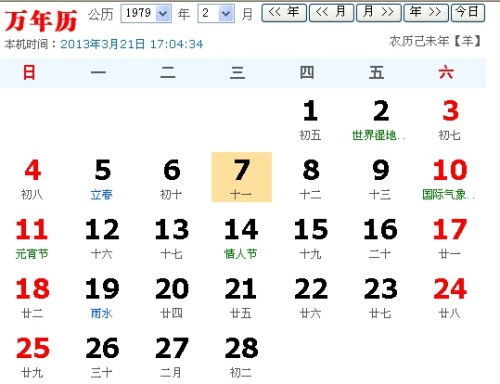This screenshot has width=500, height=384.
Task: Click the Friday 五 column header
Action: [x=376, y=73]
